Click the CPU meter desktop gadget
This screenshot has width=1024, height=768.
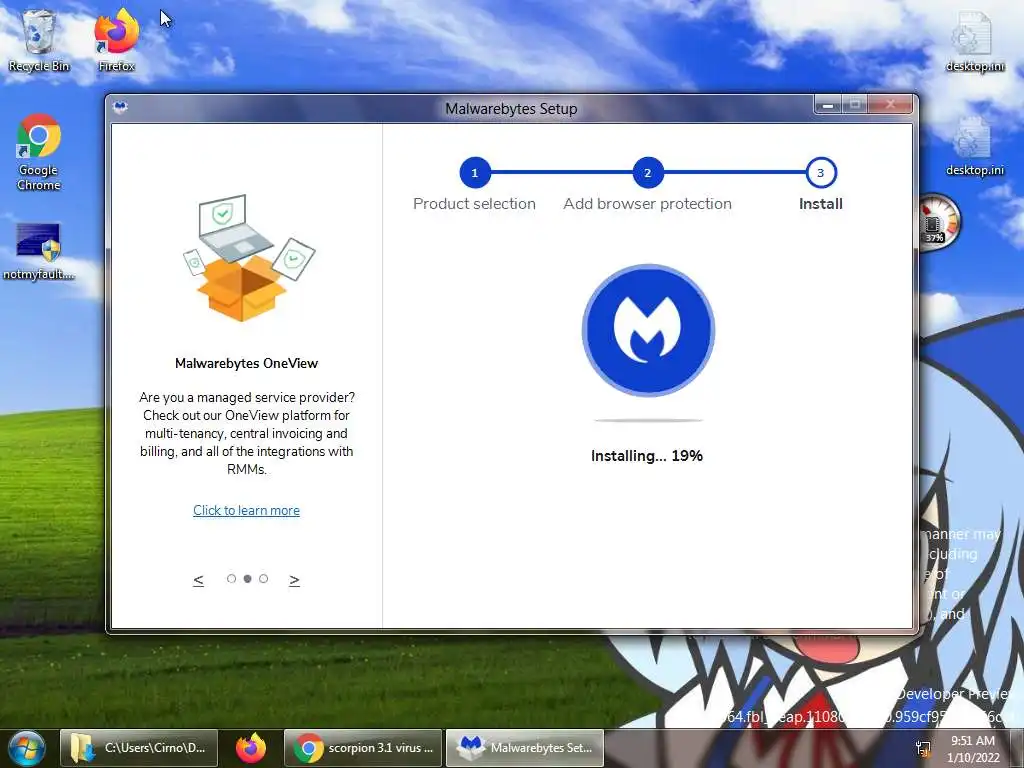point(939,221)
